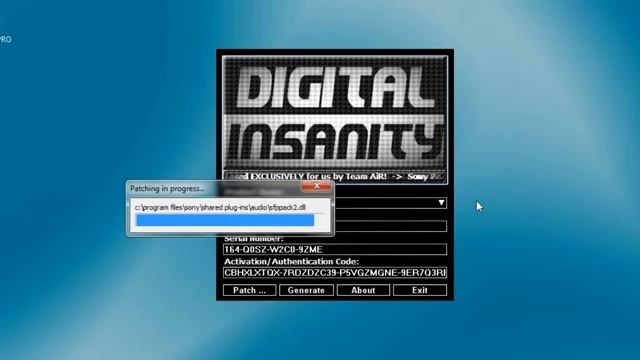The image size is (640, 360).
Task: Click the Activation/Authentication Code label
Action: 291,261
